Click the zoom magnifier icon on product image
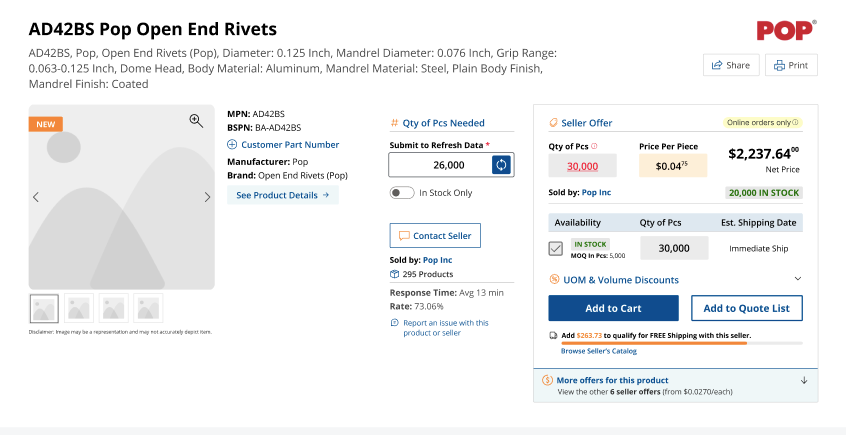 point(196,121)
